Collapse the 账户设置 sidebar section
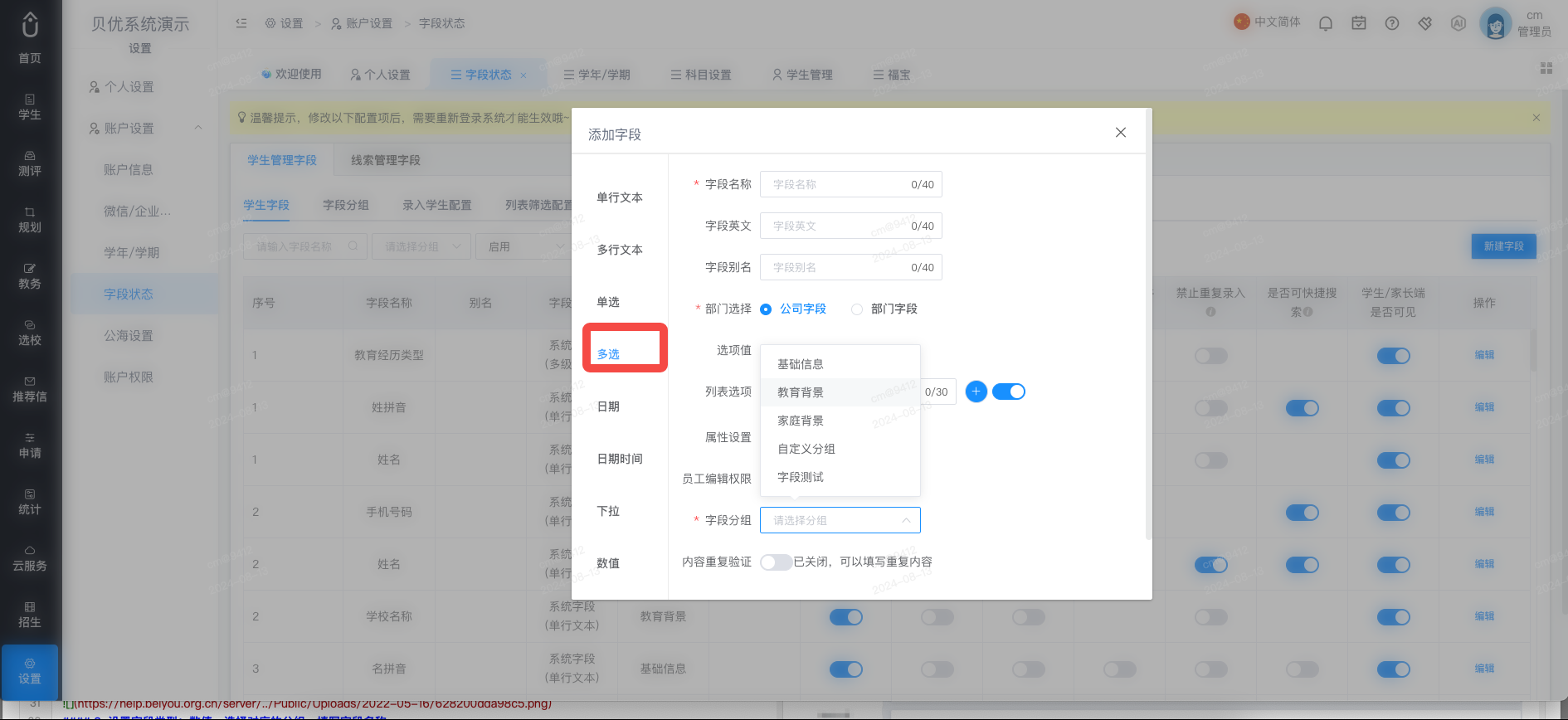Viewport: 1568px width, 720px height. [x=198, y=128]
